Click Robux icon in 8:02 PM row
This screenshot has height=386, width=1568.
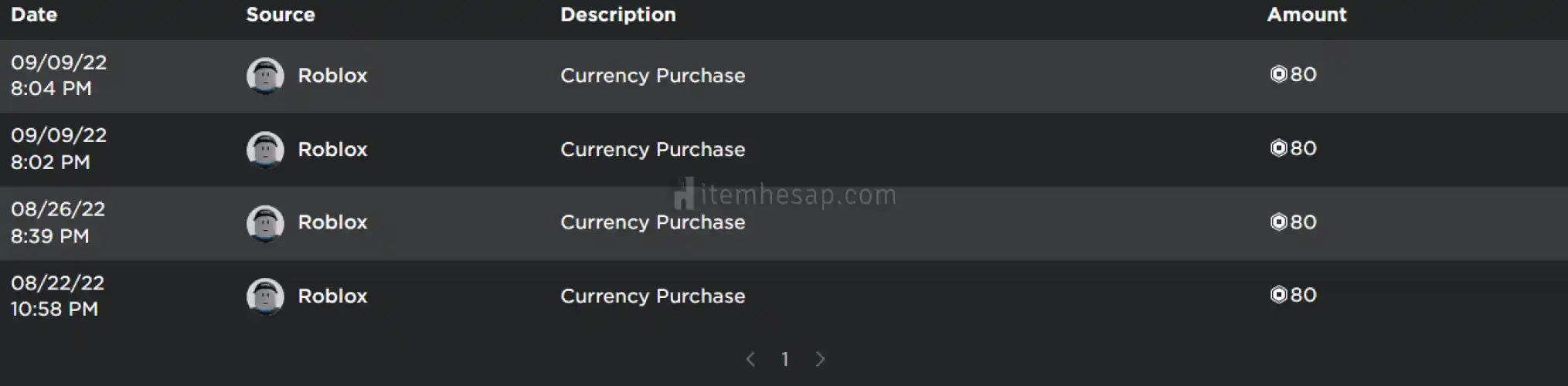1278,148
